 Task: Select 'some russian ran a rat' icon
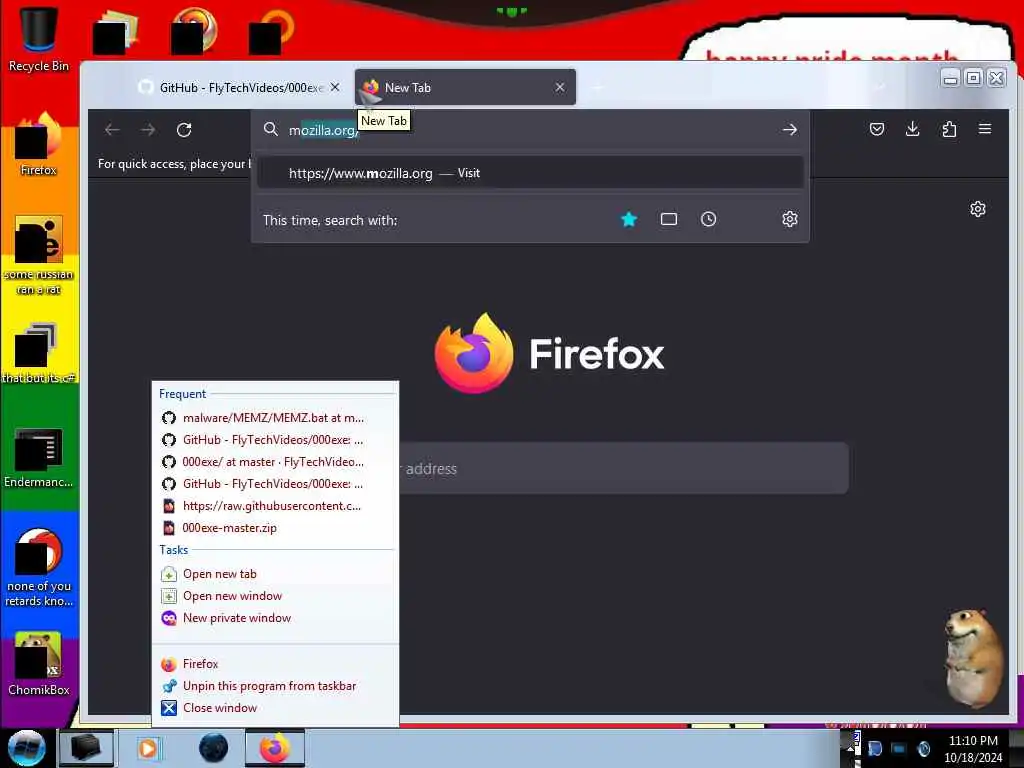39,255
